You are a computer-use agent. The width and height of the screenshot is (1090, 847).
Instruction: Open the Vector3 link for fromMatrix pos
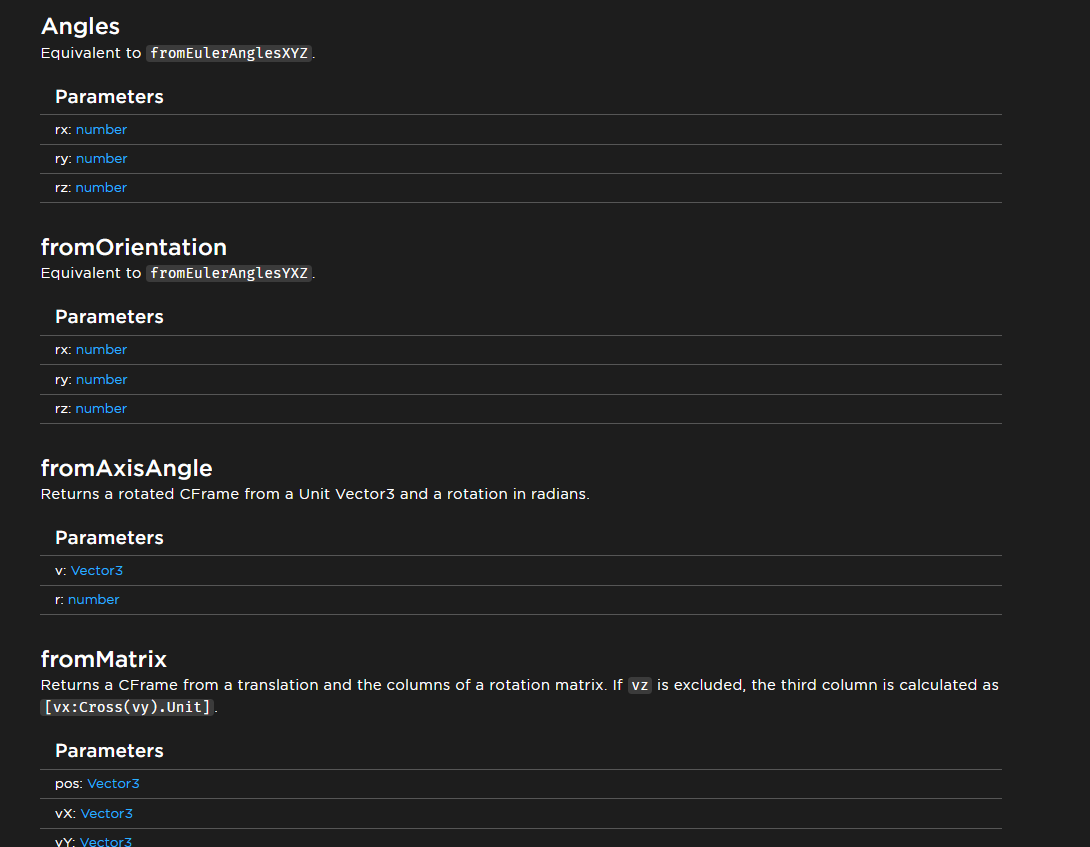pyautogui.click(x=113, y=784)
